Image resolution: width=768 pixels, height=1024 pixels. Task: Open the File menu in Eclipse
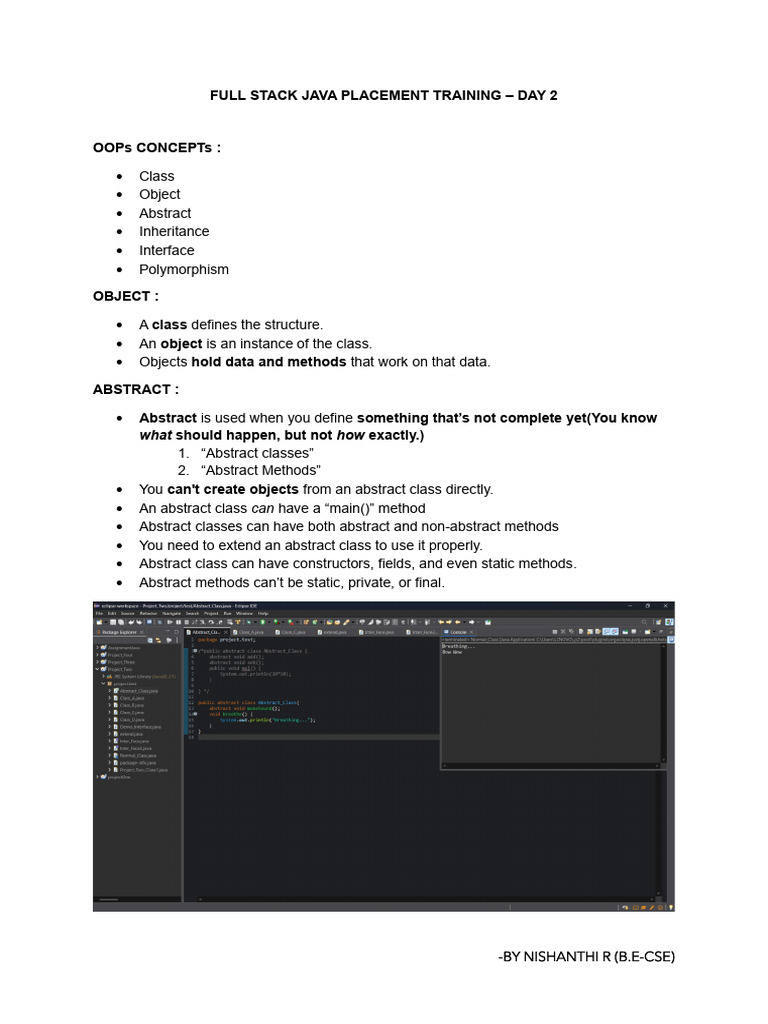point(99,613)
